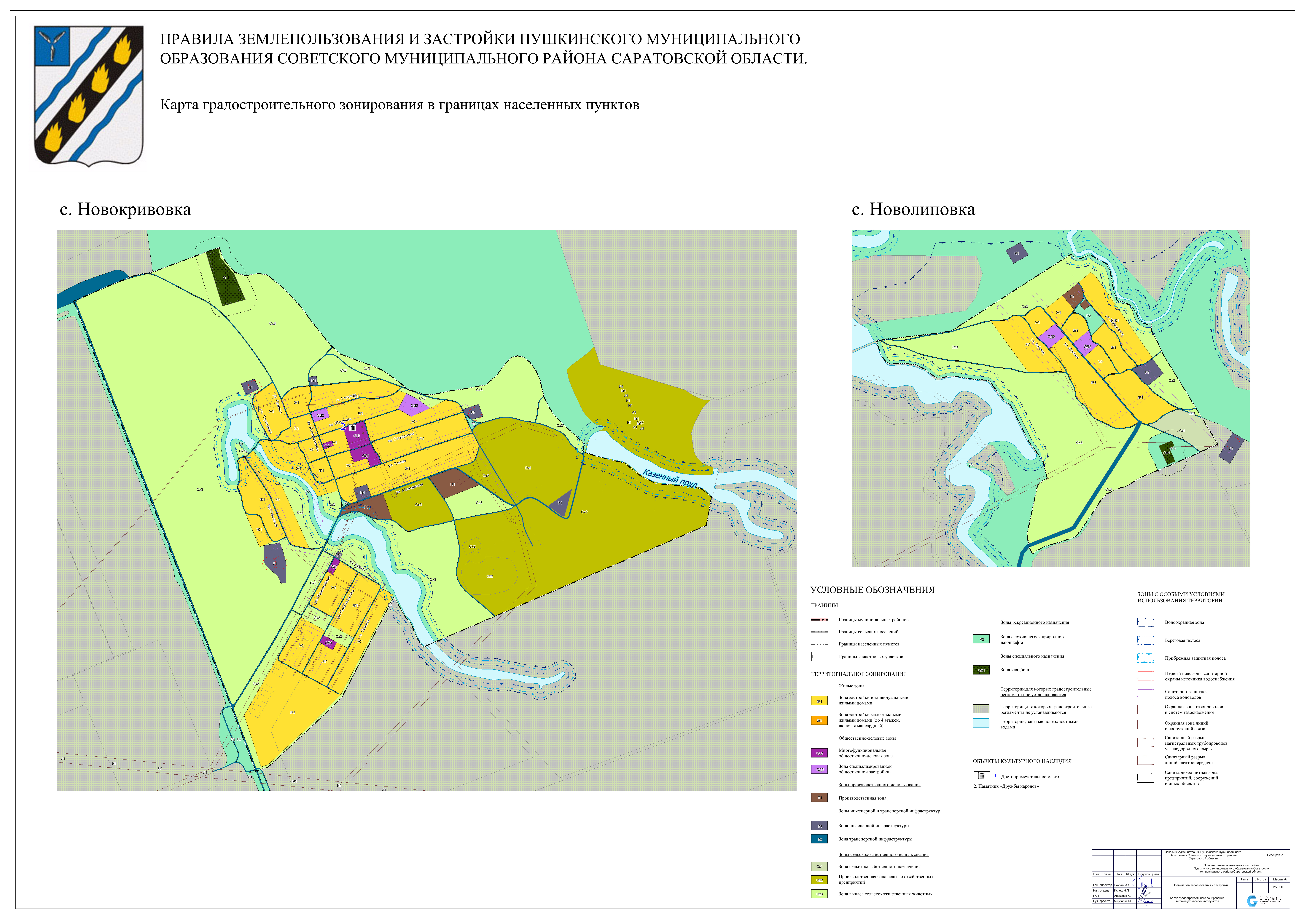Click the scale value "1:5 000"
This screenshot has height=924, width=1307.
(1277, 887)
